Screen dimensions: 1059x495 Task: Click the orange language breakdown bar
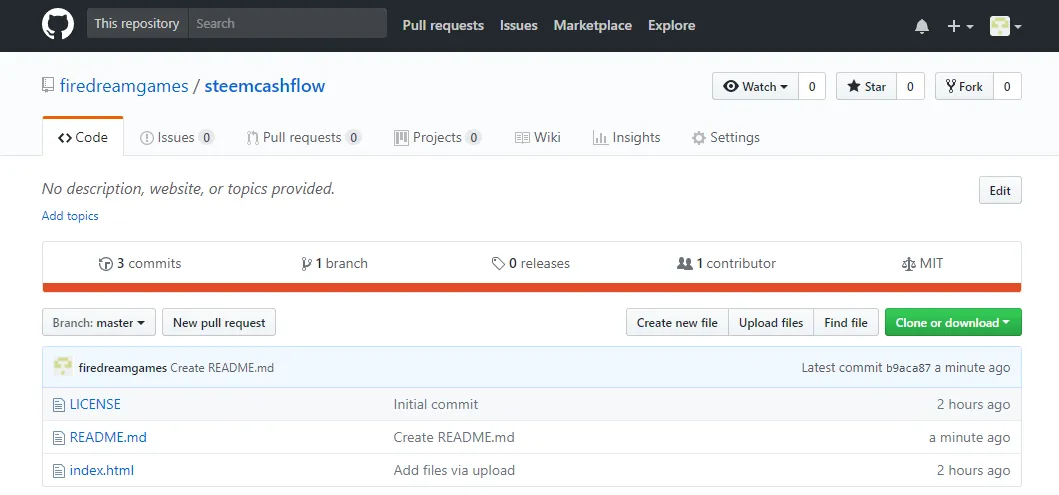tap(532, 288)
